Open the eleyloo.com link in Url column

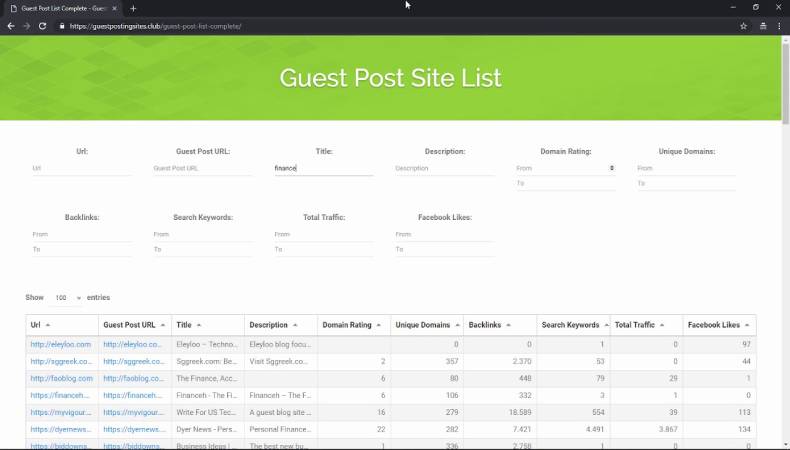(x=61, y=344)
